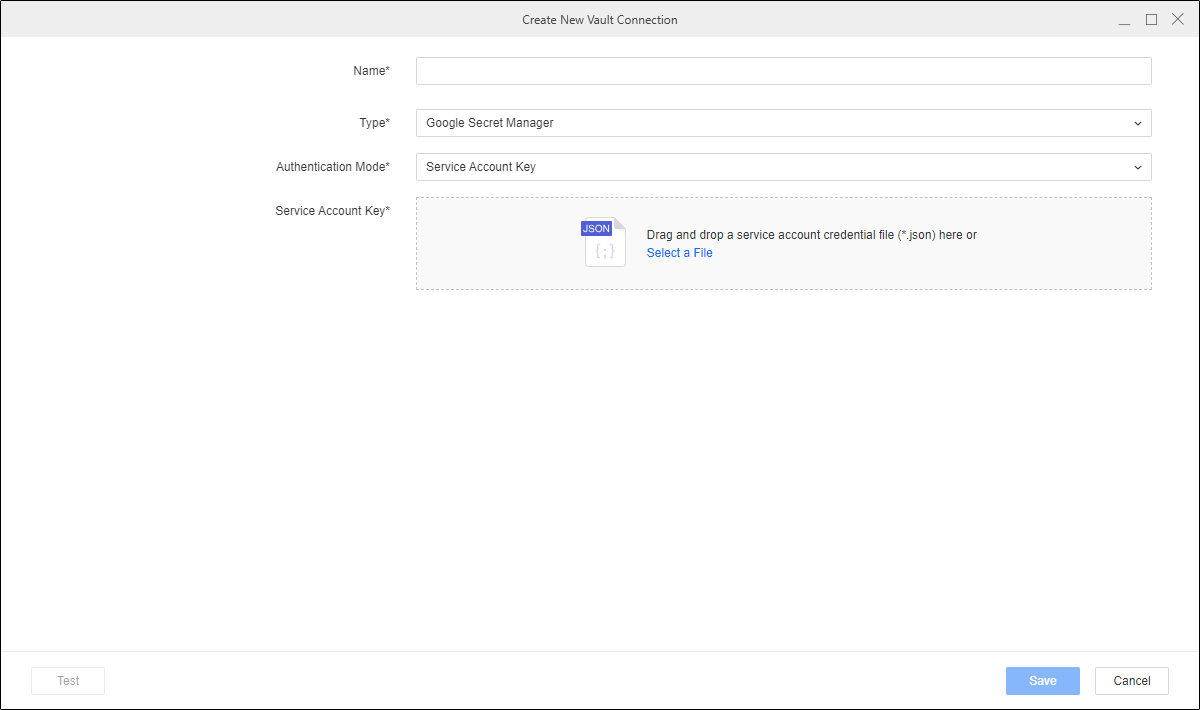Maximize the vault connection dialog window

point(1151,19)
